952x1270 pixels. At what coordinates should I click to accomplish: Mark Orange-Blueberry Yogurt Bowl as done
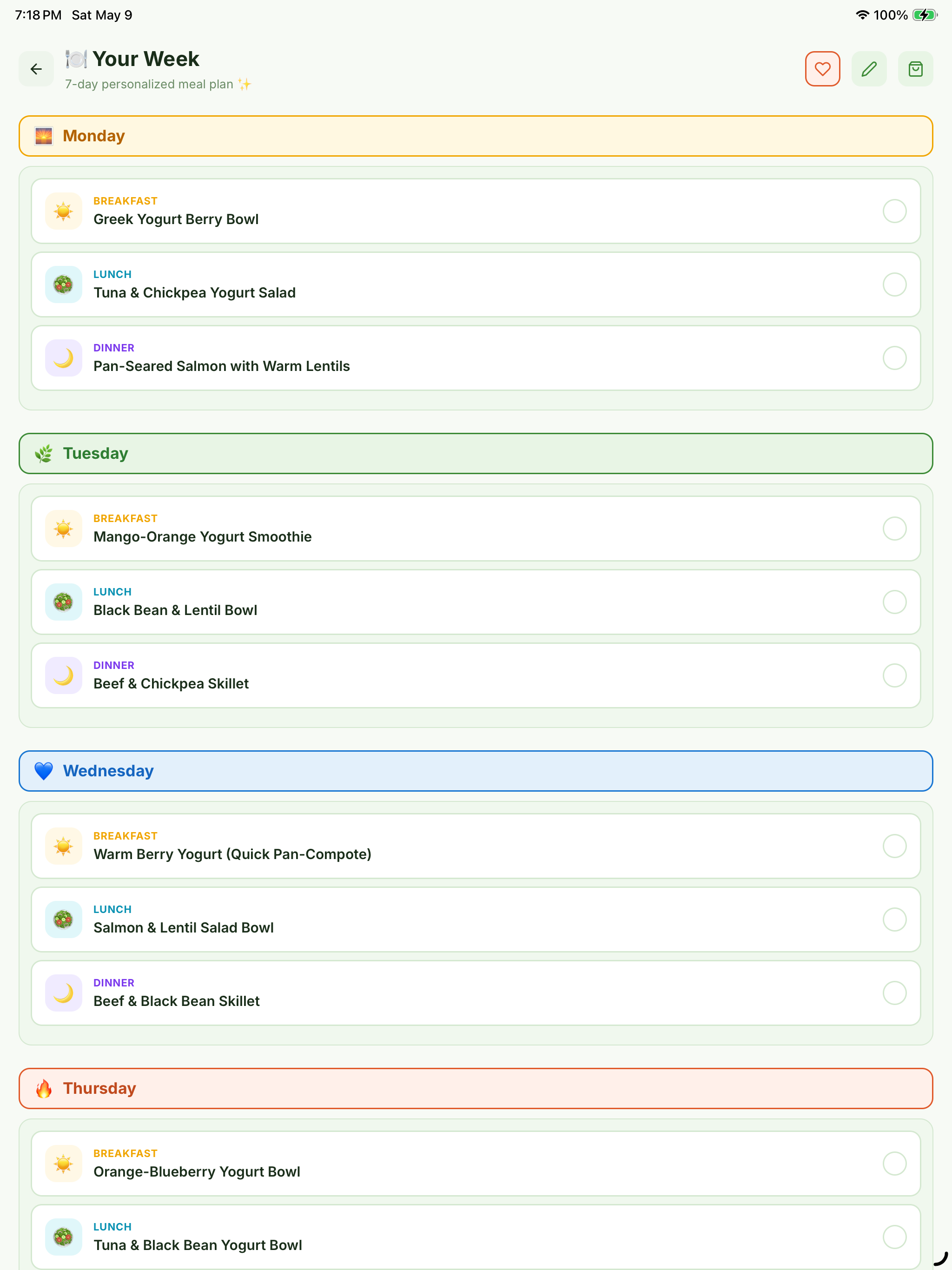[894, 1164]
